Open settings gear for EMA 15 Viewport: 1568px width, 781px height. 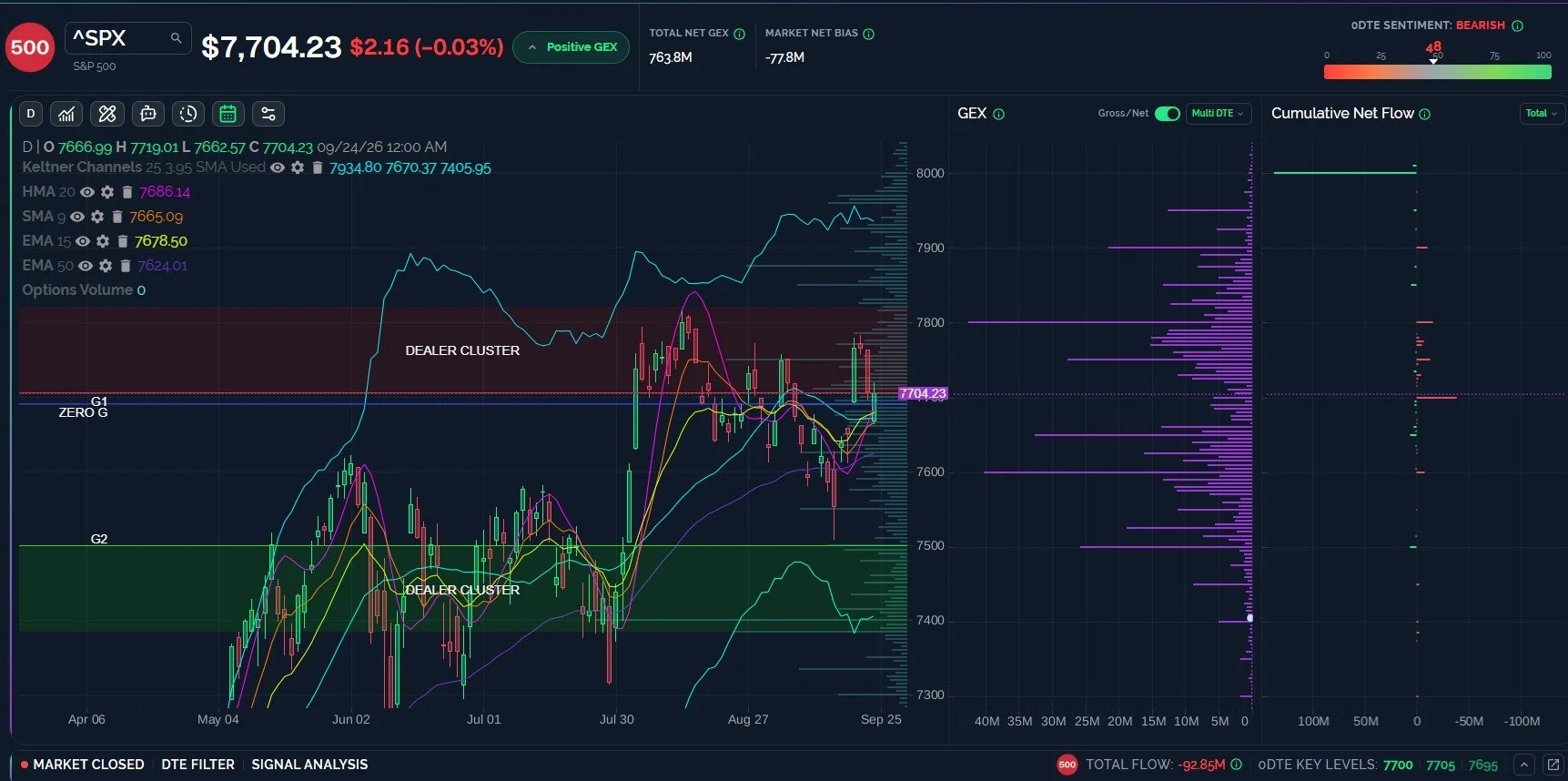click(x=103, y=241)
